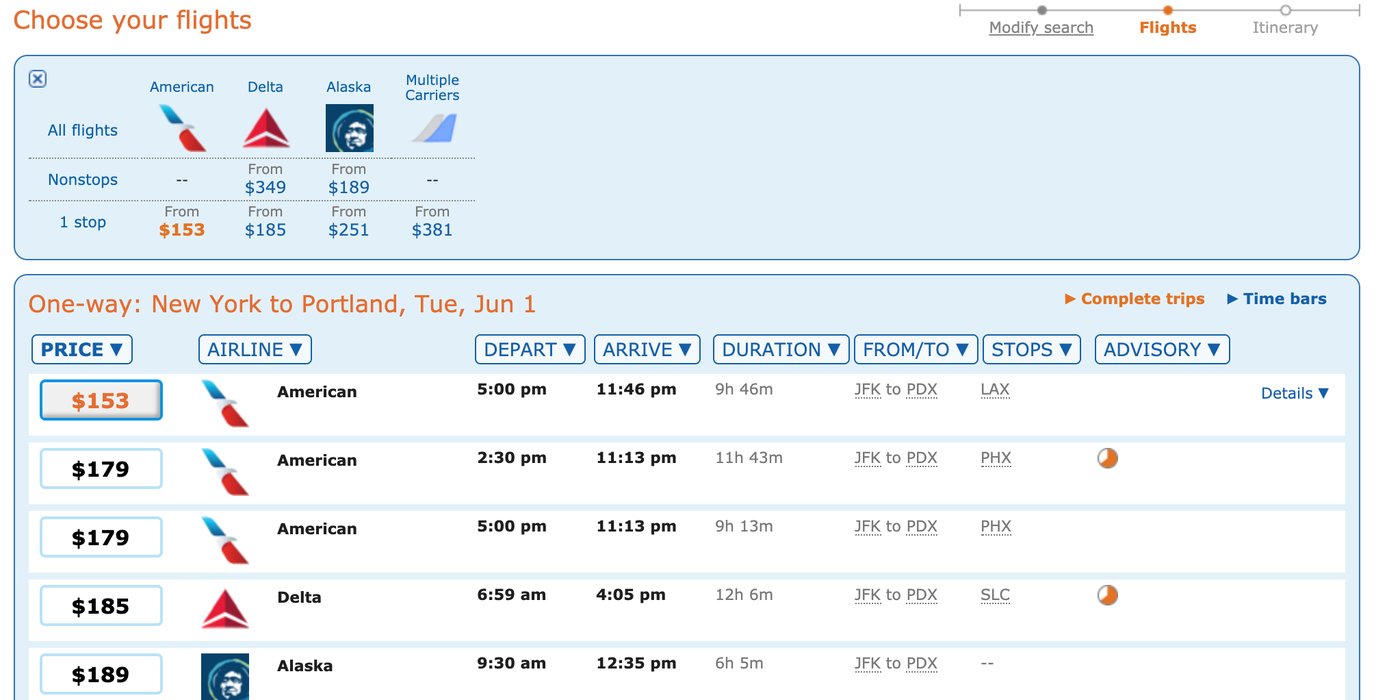Viewport: 1400px width, 700px height.
Task: Select the $153 fare button
Action: coord(100,399)
